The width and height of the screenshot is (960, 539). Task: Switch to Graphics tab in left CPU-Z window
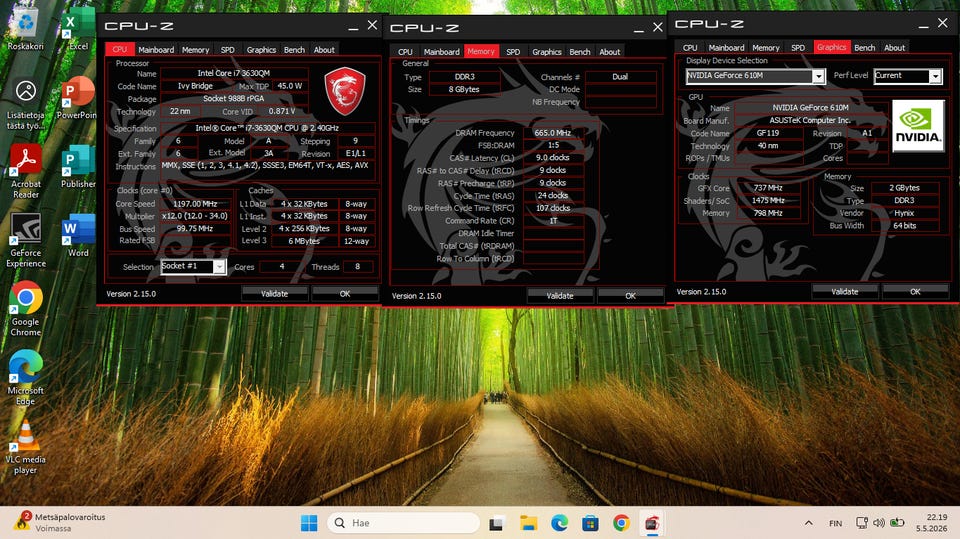(261, 50)
